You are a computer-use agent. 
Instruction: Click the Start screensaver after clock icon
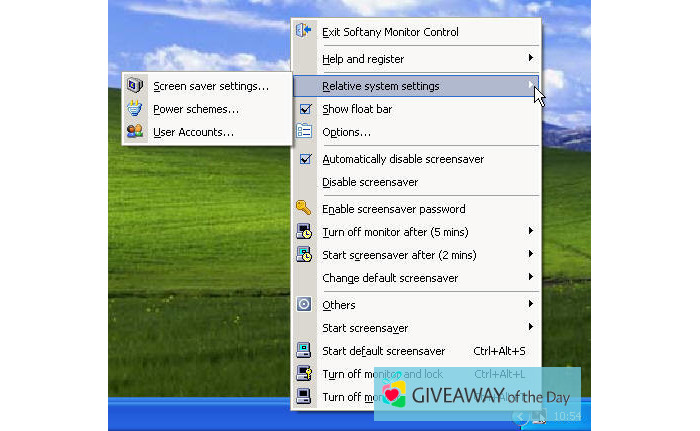[305, 255]
